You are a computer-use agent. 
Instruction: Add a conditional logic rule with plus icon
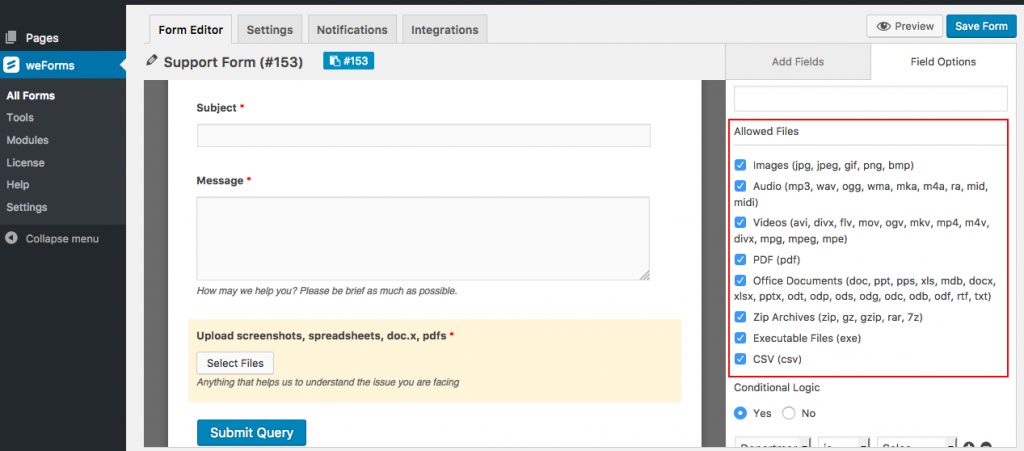coord(967,445)
